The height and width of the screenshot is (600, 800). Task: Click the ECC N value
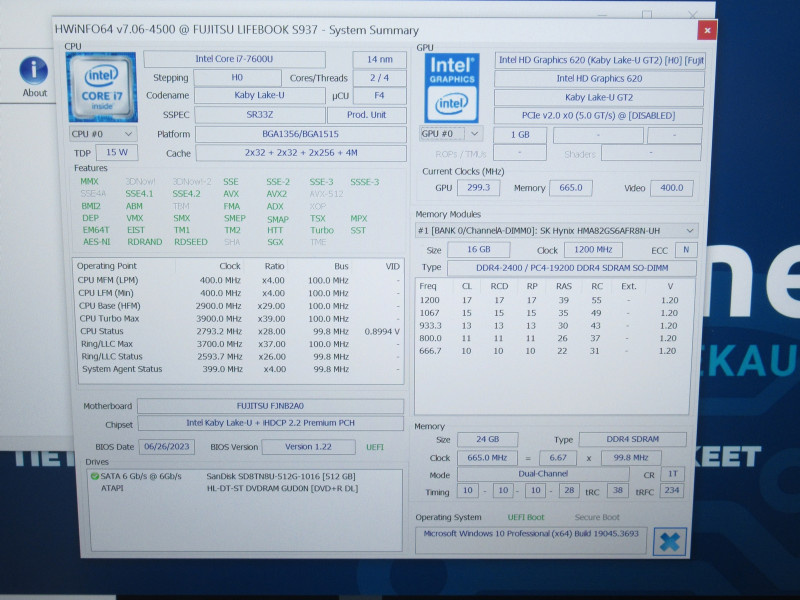coord(686,249)
